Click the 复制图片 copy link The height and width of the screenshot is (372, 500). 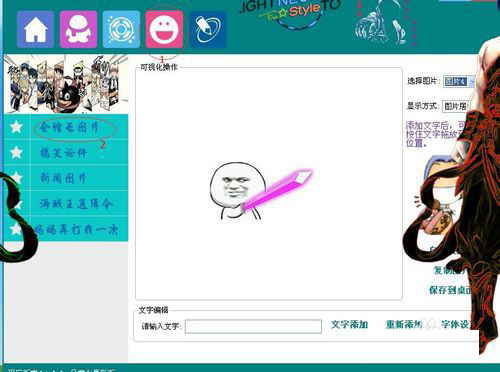450,270
